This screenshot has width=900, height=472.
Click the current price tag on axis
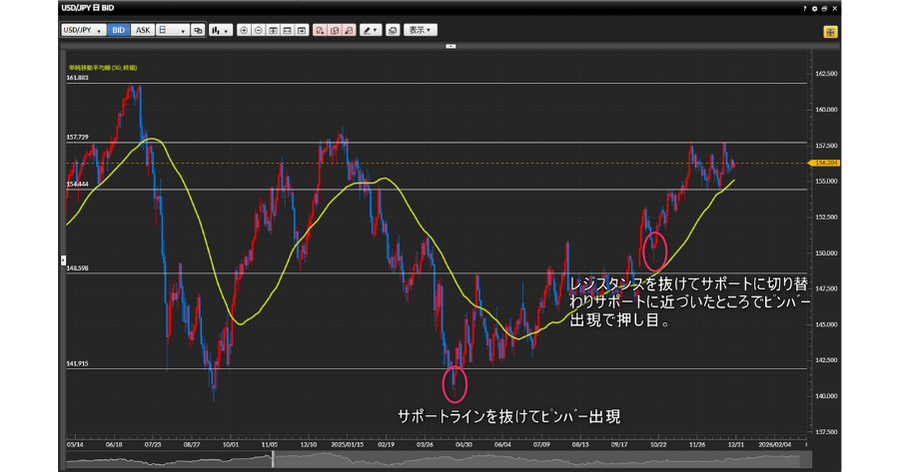pyautogui.click(x=826, y=162)
